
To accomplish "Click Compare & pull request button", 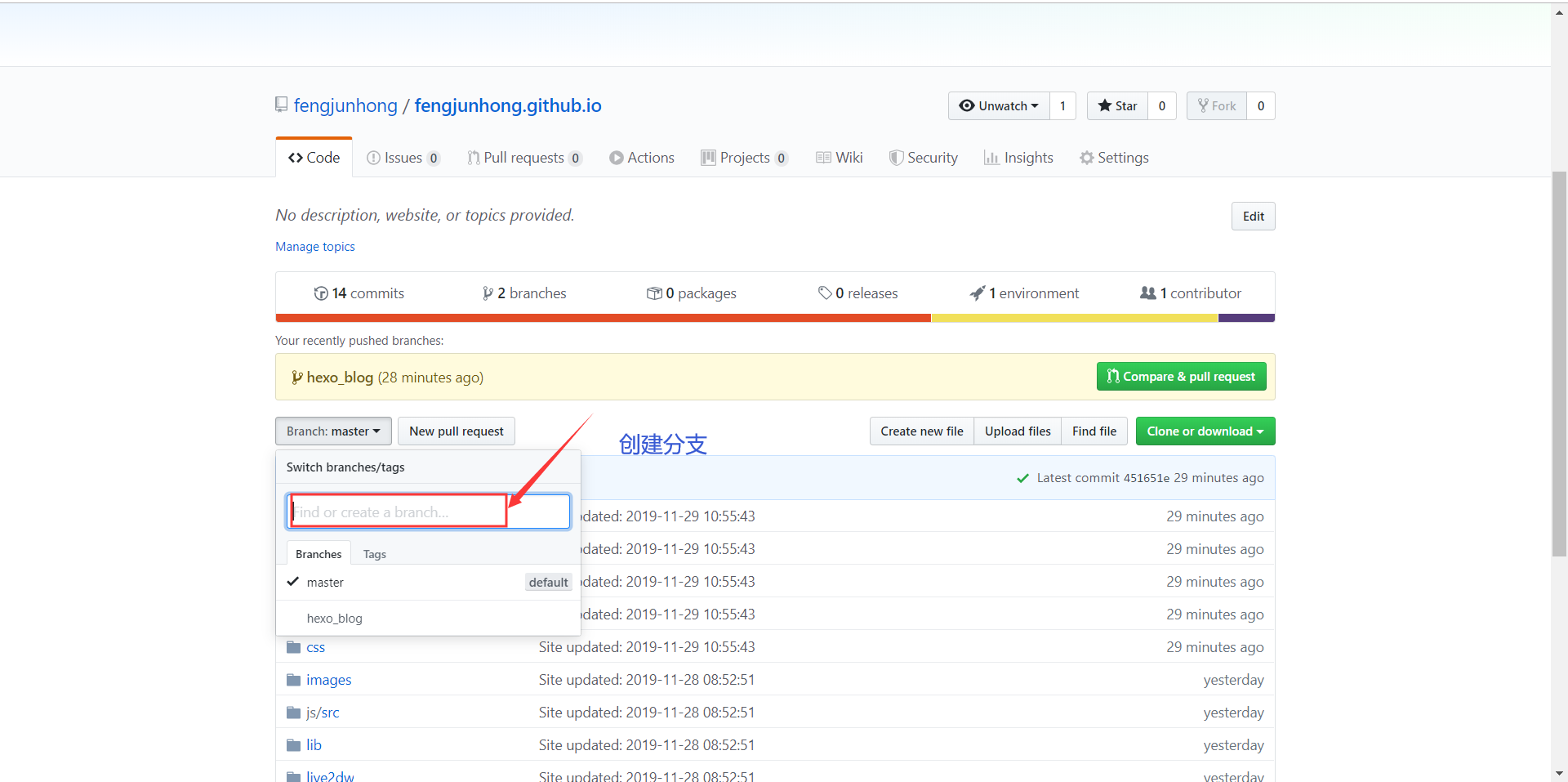I will (x=1181, y=376).
